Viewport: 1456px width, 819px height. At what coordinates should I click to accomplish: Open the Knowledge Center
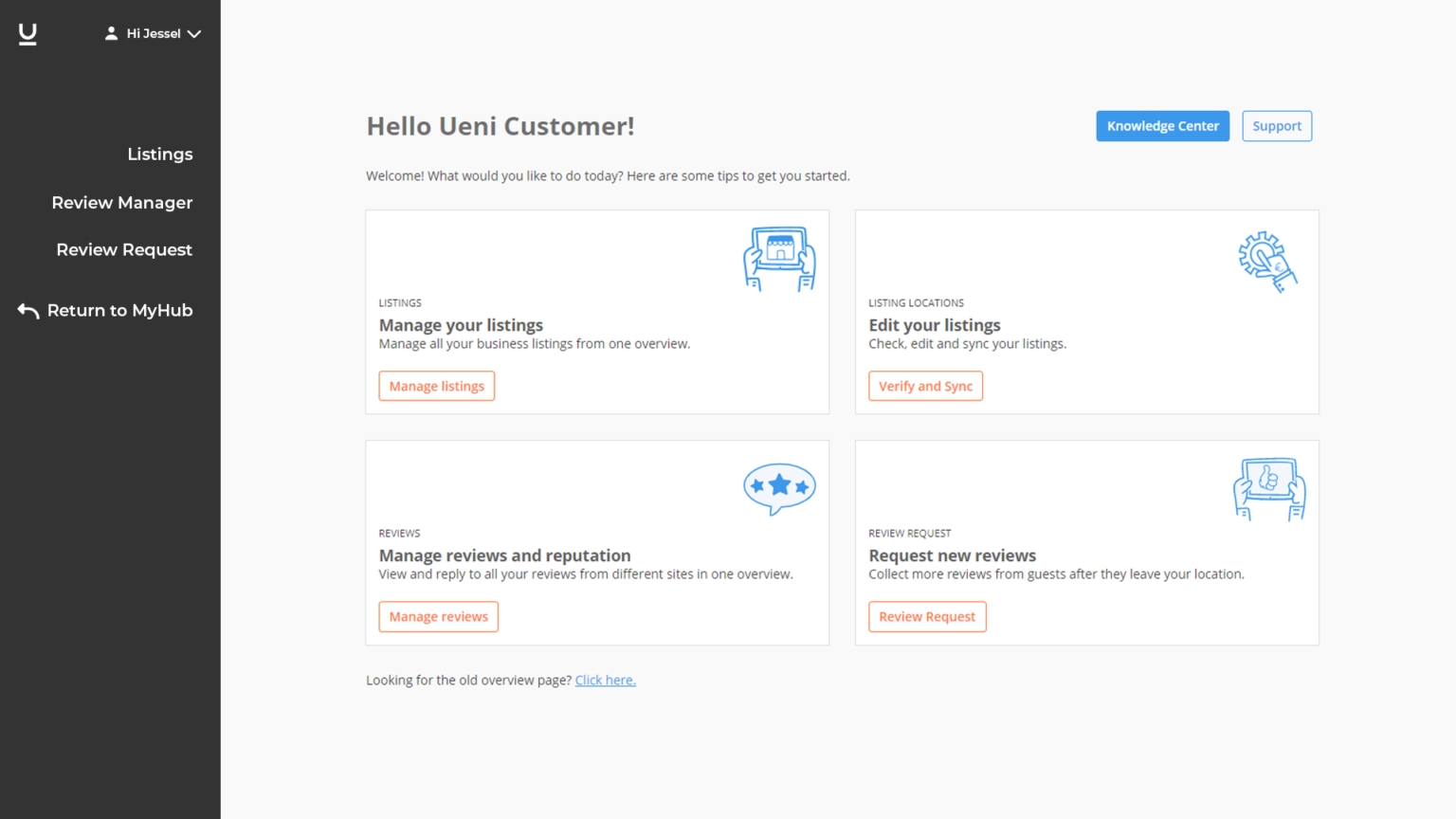(x=1162, y=125)
